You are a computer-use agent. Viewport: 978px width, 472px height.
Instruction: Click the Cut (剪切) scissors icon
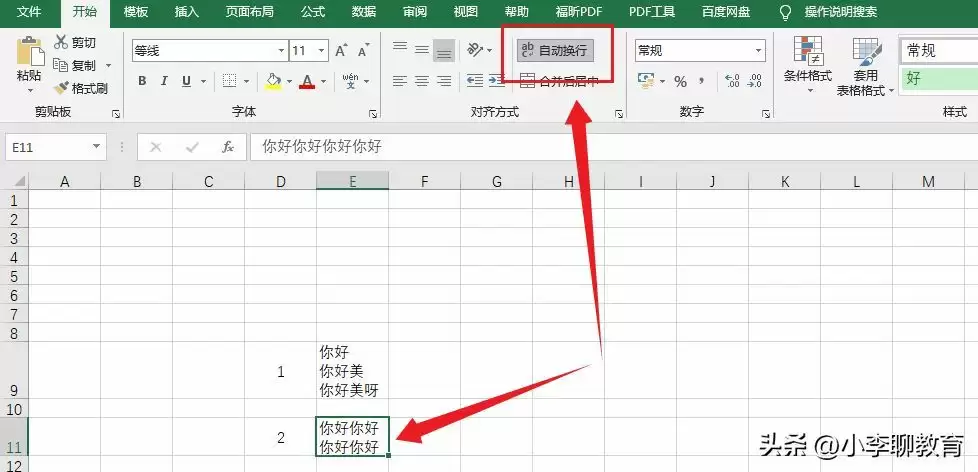(x=61, y=42)
